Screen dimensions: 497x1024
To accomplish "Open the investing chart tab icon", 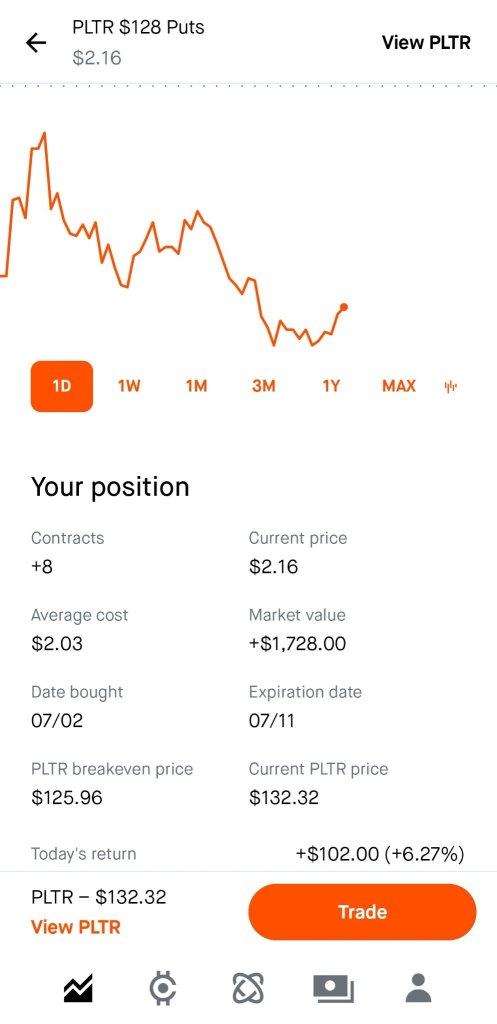I will [x=78, y=988].
